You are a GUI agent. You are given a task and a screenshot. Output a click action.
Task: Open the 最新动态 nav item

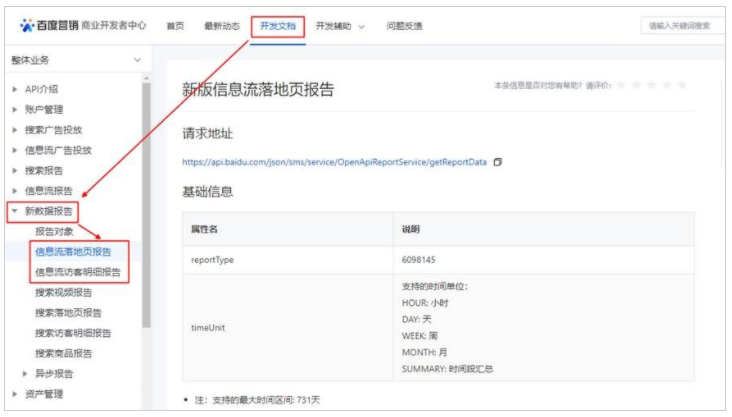(x=222, y=26)
